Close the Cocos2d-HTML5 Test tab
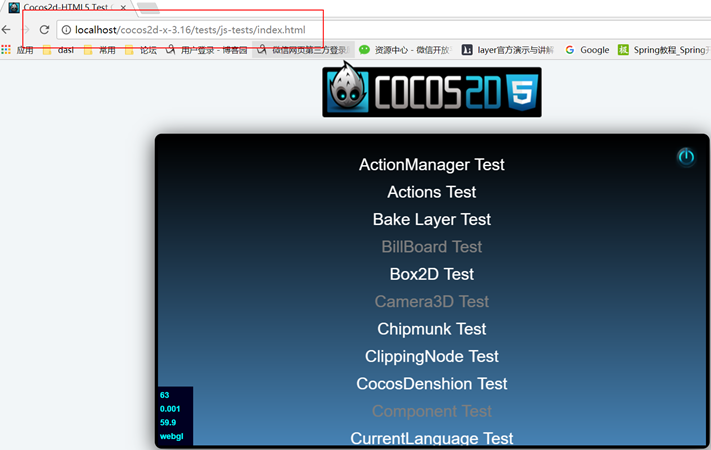This screenshot has width=711, height=450. [x=123, y=7]
